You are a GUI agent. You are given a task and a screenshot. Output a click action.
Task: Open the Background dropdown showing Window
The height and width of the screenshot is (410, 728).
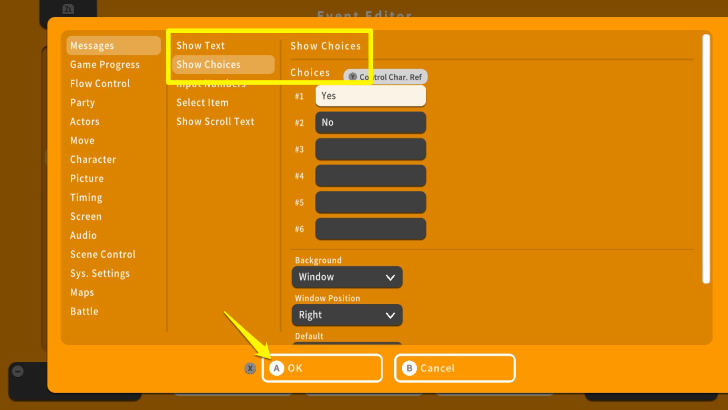[347, 277]
